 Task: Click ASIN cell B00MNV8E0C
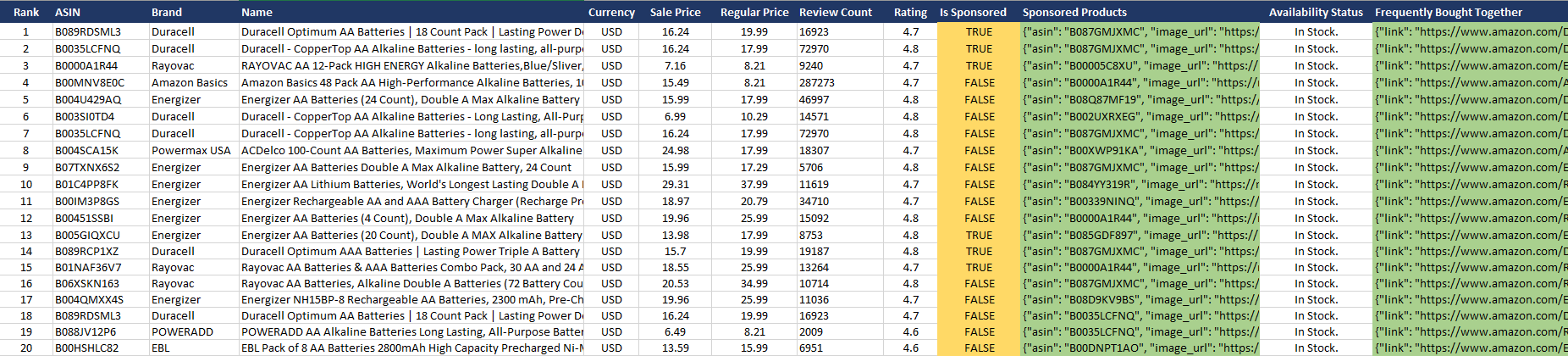point(100,82)
